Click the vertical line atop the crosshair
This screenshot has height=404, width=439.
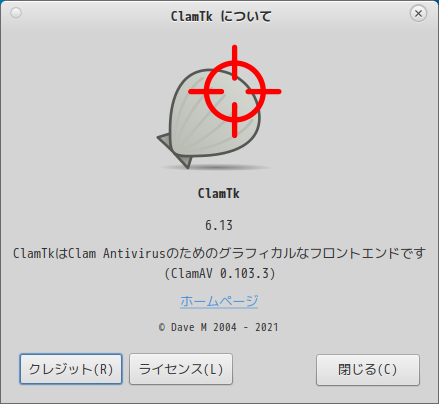235,63
